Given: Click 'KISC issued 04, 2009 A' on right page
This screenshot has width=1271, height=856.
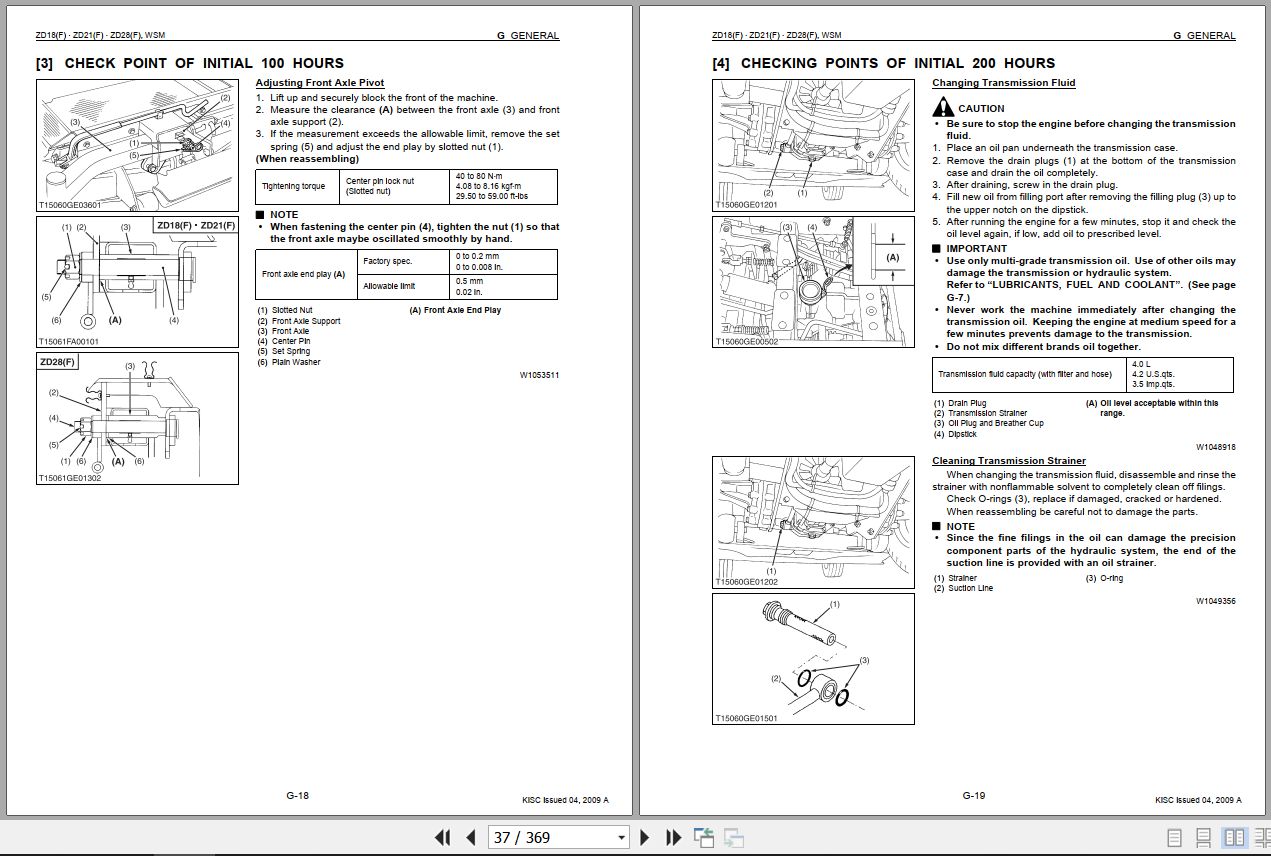Looking at the screenshot, I should (1198, 800).
